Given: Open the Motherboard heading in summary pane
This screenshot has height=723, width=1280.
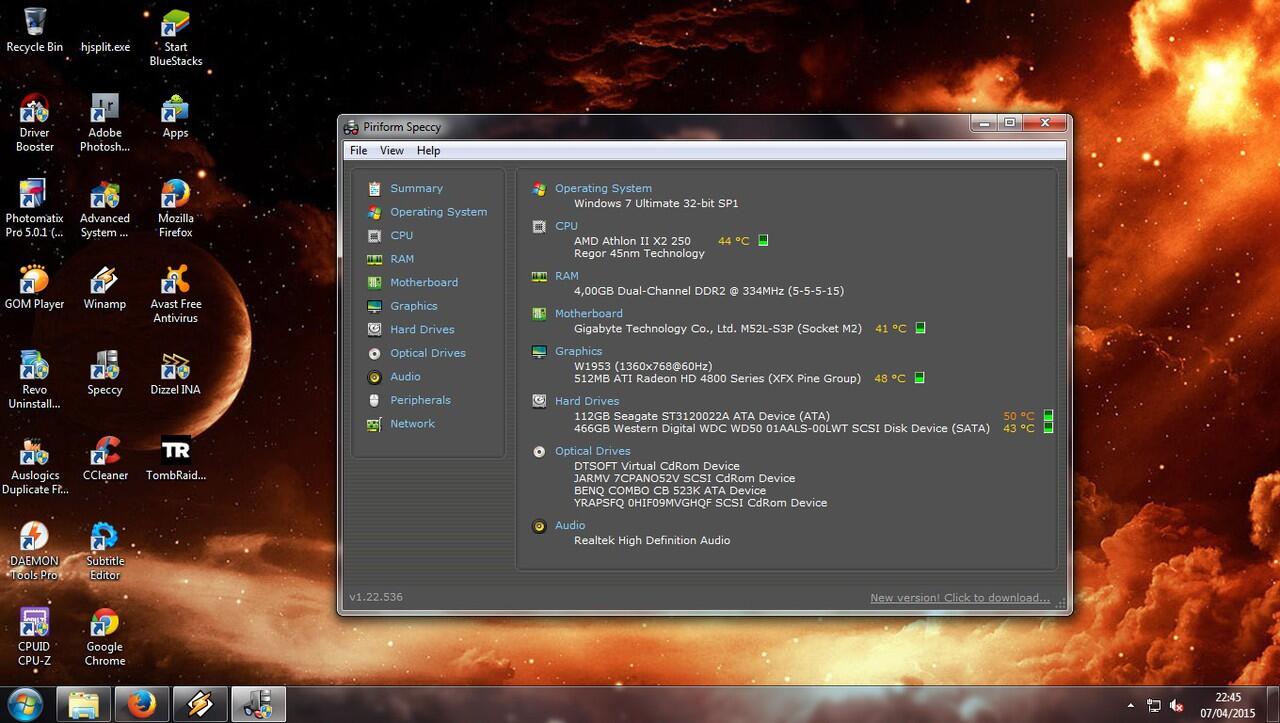Looking at the screenshot, I should (x=588, y=313).
